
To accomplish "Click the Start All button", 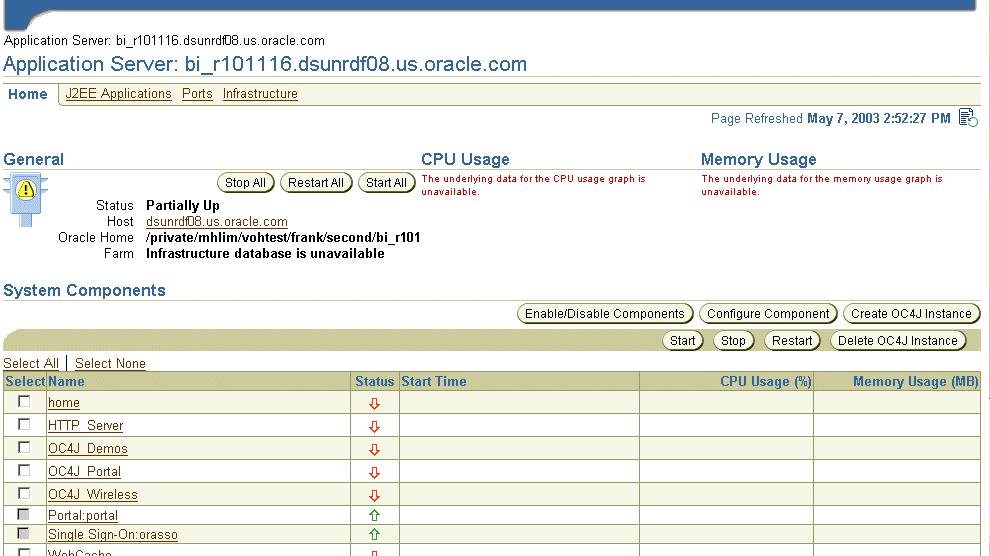I will tap(386, 182).
